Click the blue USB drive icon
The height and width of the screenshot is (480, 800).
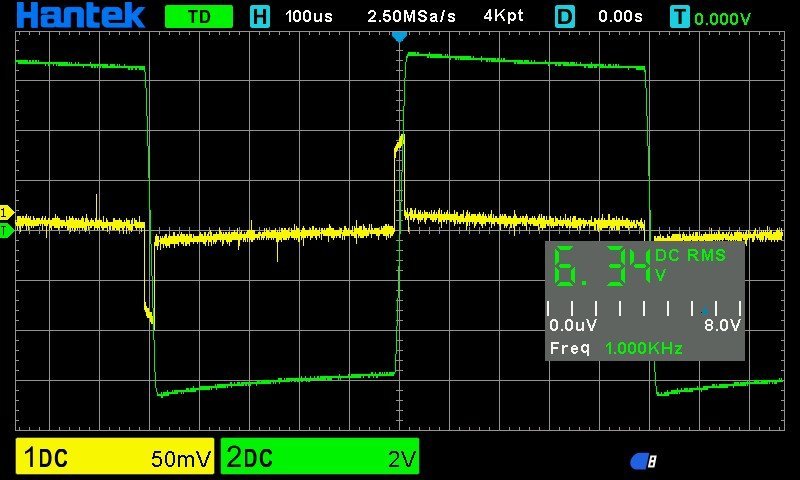(x=643, y=461)
